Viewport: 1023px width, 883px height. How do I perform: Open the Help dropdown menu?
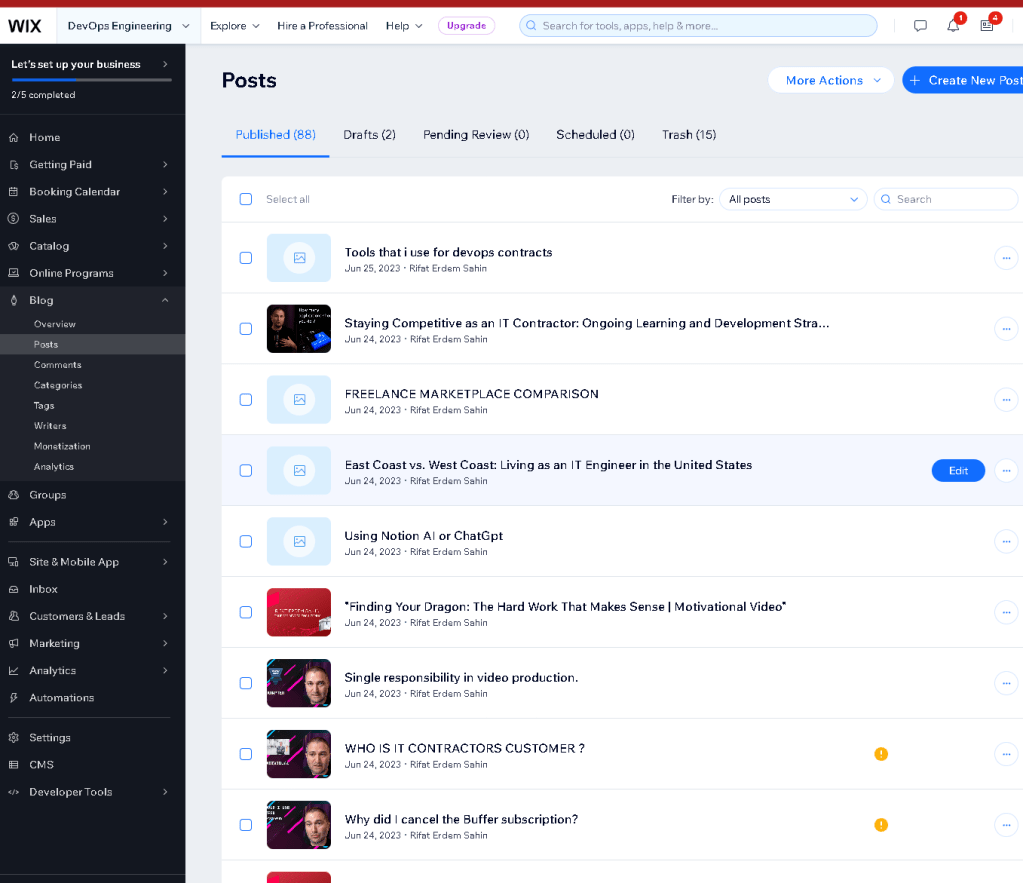404,26
